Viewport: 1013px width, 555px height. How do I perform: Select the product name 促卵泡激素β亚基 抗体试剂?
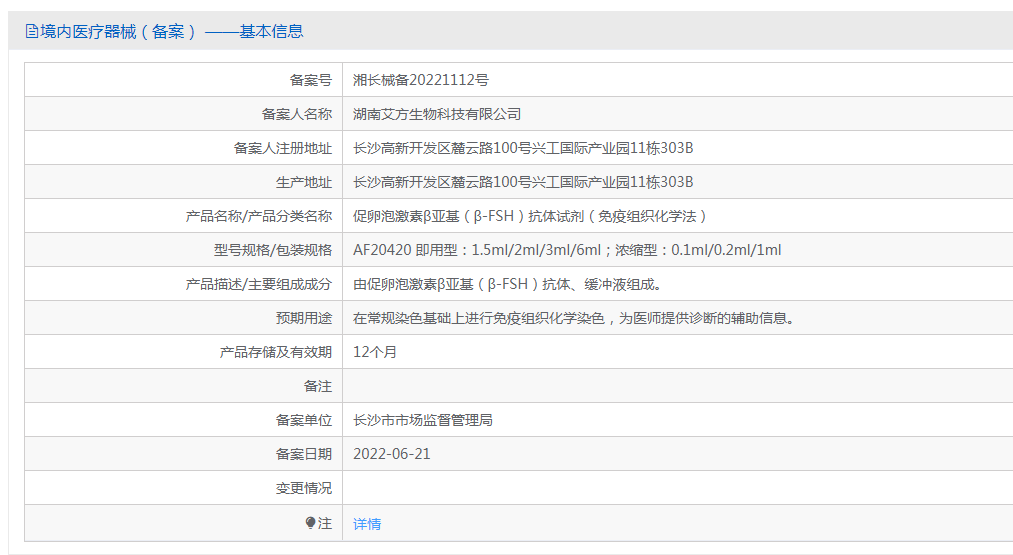coord(530,216)
